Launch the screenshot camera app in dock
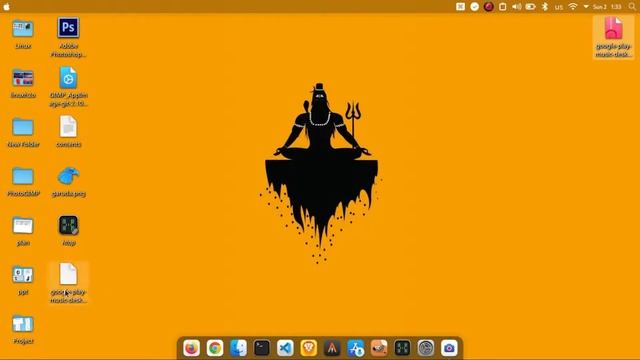Viewport: 640px width, 360px height. pyautogui.click(x=449, y=348)
